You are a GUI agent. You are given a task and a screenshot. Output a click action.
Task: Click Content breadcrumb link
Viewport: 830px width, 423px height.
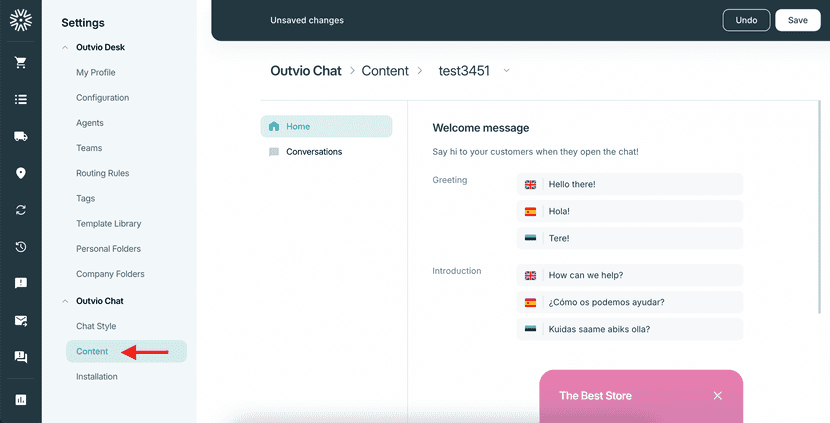tap(385, 71)
